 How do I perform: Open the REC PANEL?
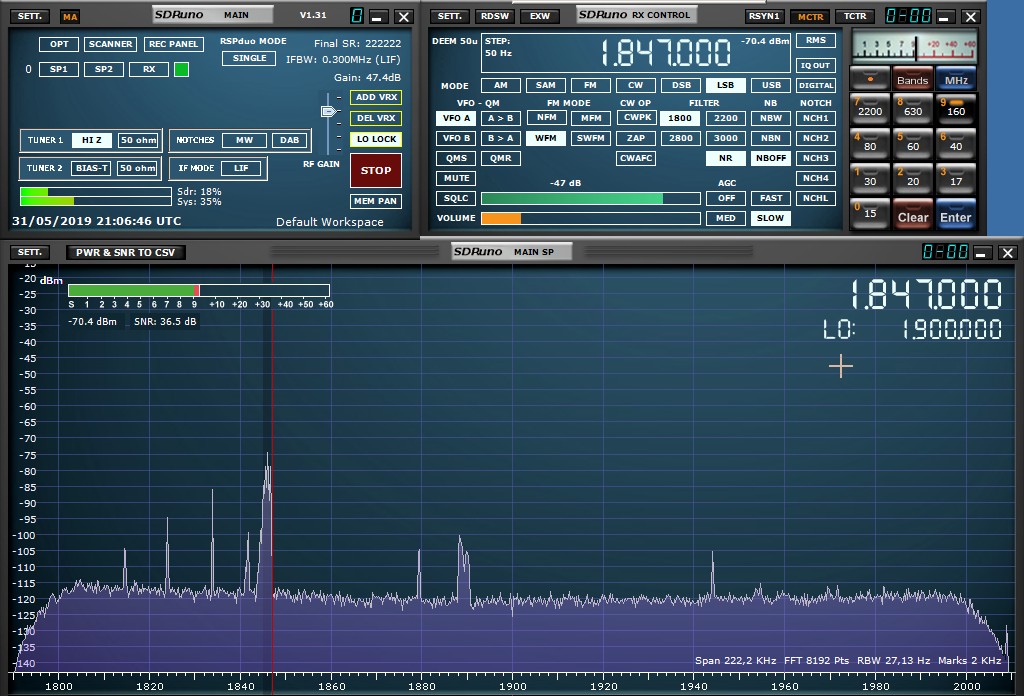pyautogui.click(x=173, y=44)
